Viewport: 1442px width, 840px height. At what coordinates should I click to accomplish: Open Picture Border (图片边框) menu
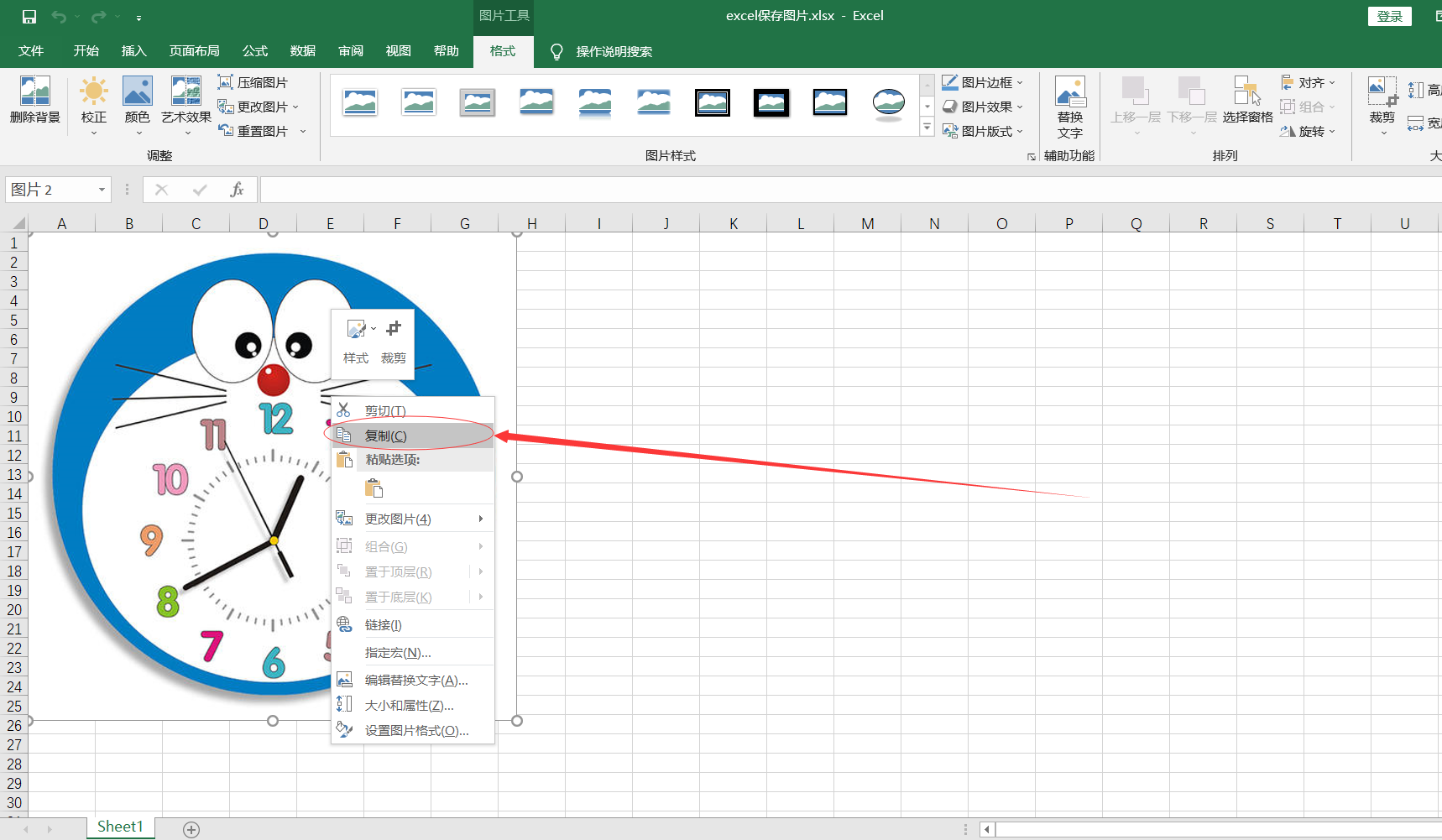tap(982, 82)
